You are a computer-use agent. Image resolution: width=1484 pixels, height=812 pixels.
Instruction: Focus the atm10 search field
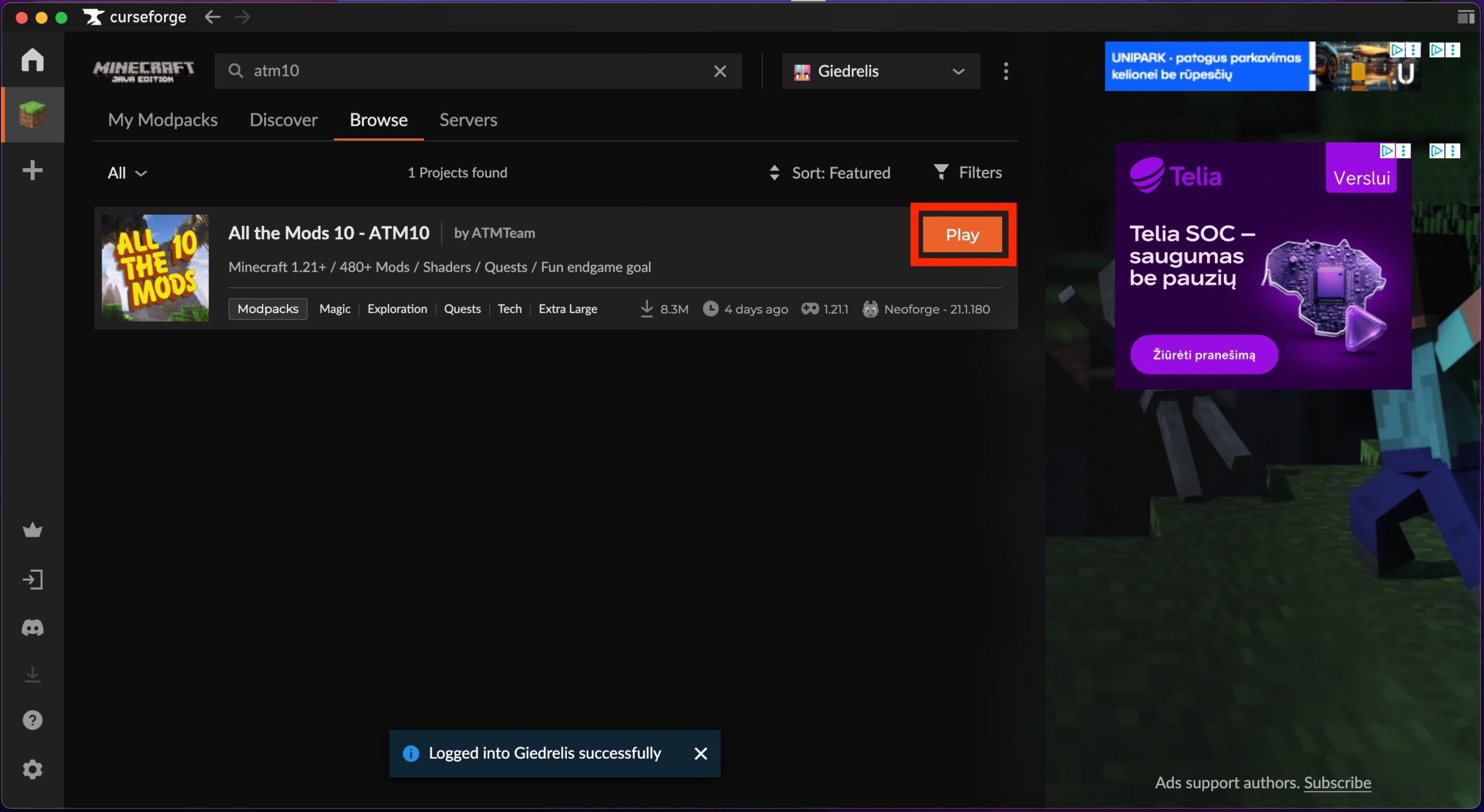coord(478,71)
